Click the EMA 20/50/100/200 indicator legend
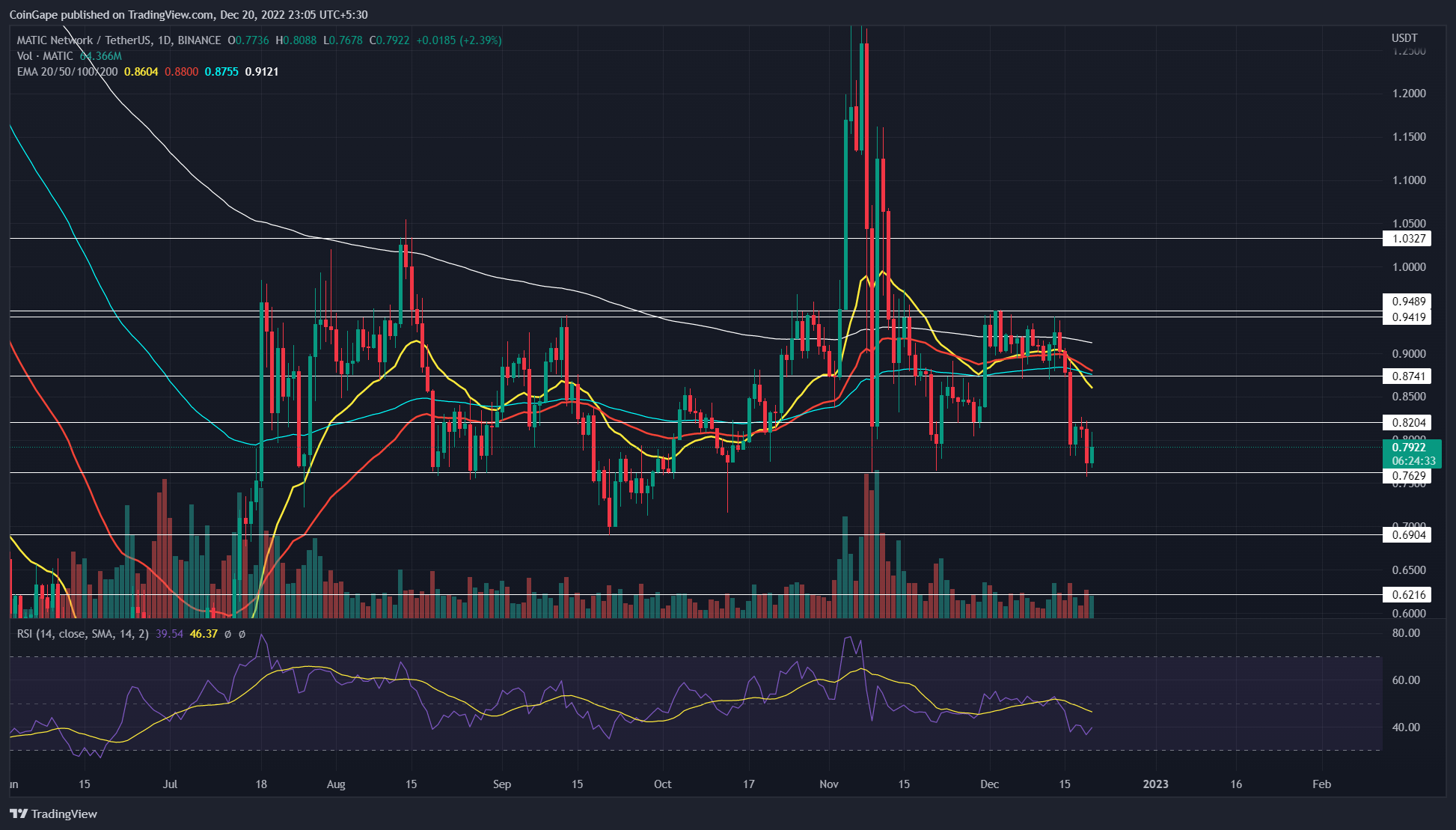This screenshot has width=1456, height=830. [67, 72]
